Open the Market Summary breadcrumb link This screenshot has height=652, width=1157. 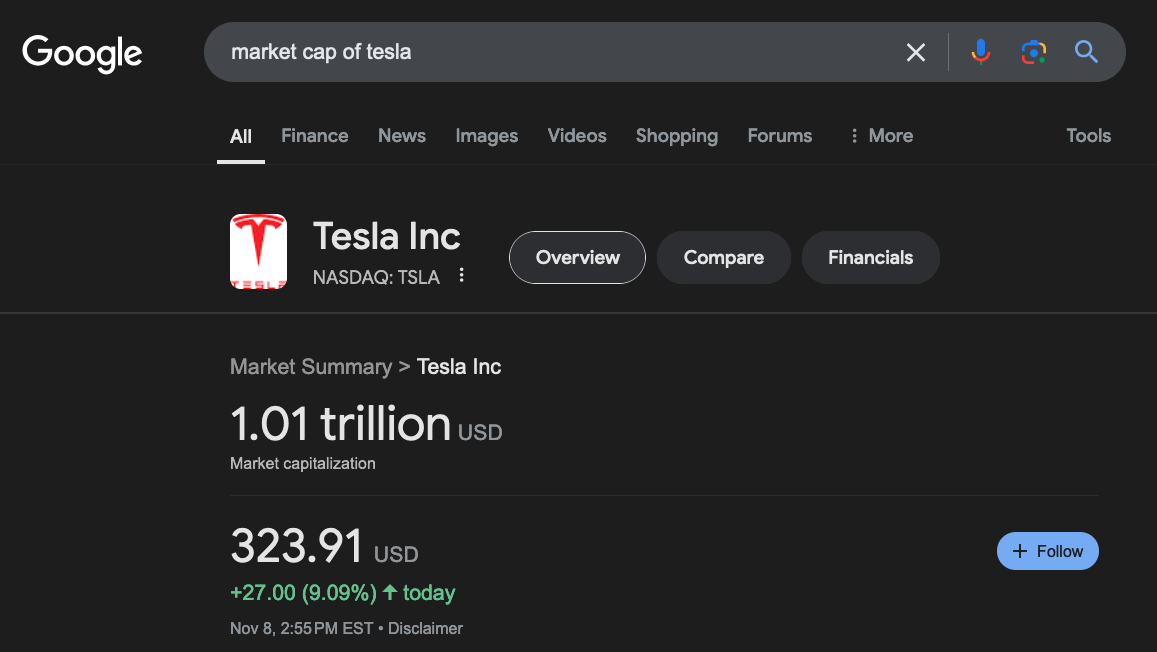click(x=311, y=367)
